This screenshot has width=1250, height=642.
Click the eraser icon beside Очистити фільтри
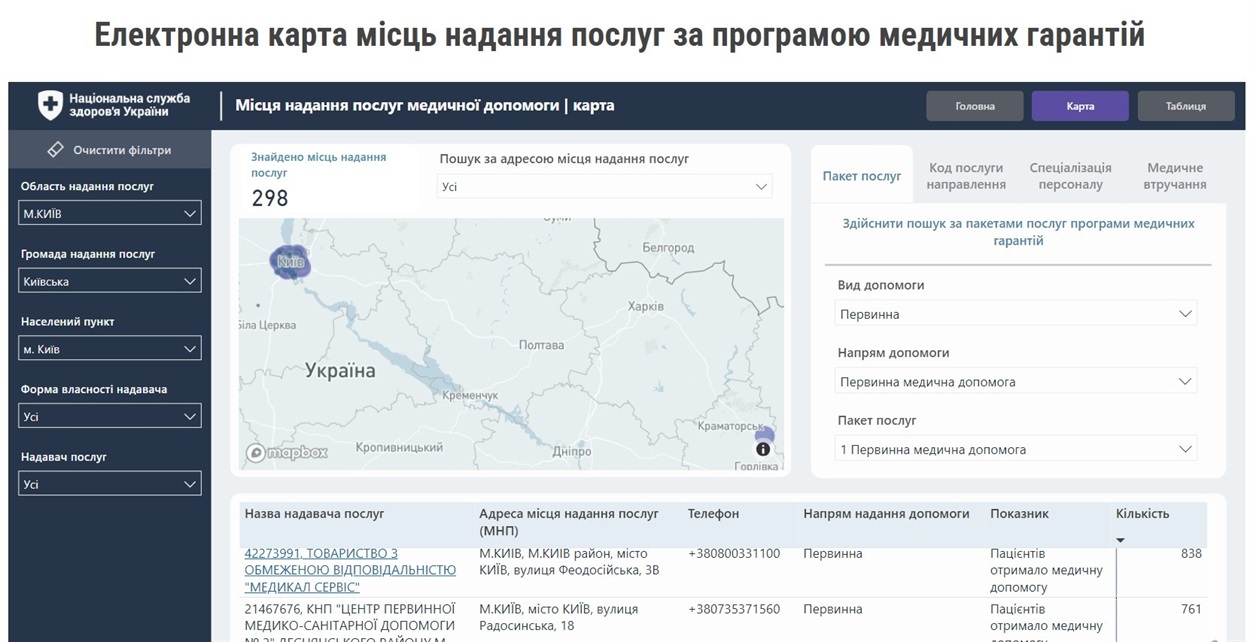tap(56, 150)
